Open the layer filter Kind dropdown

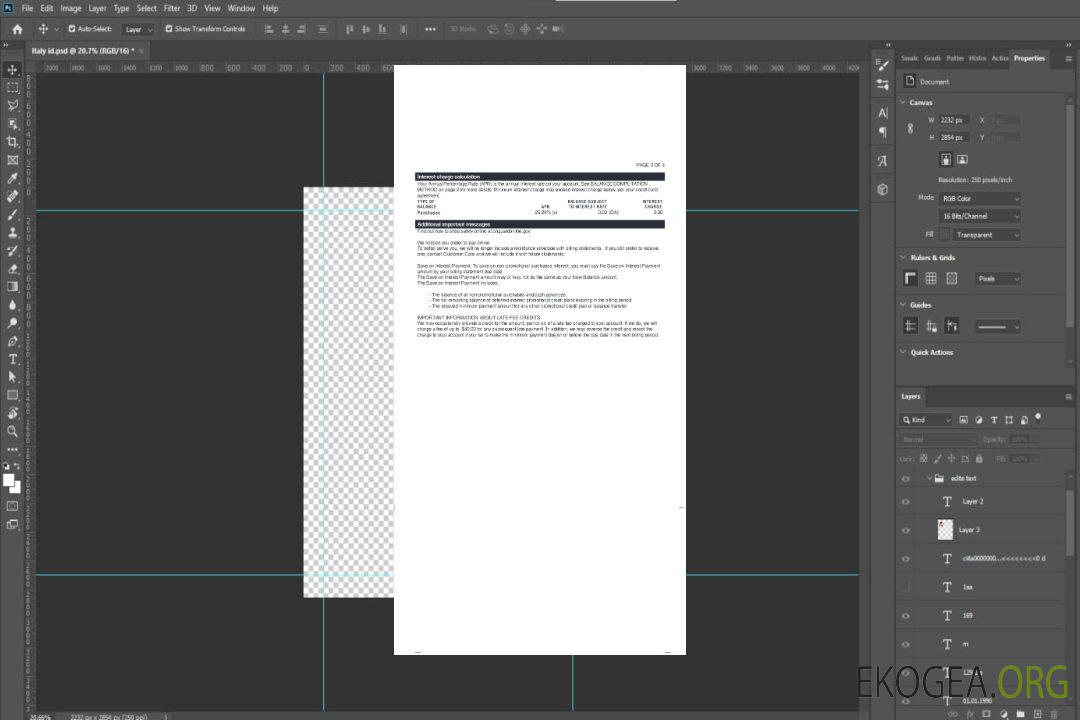(x=926, y=420)
